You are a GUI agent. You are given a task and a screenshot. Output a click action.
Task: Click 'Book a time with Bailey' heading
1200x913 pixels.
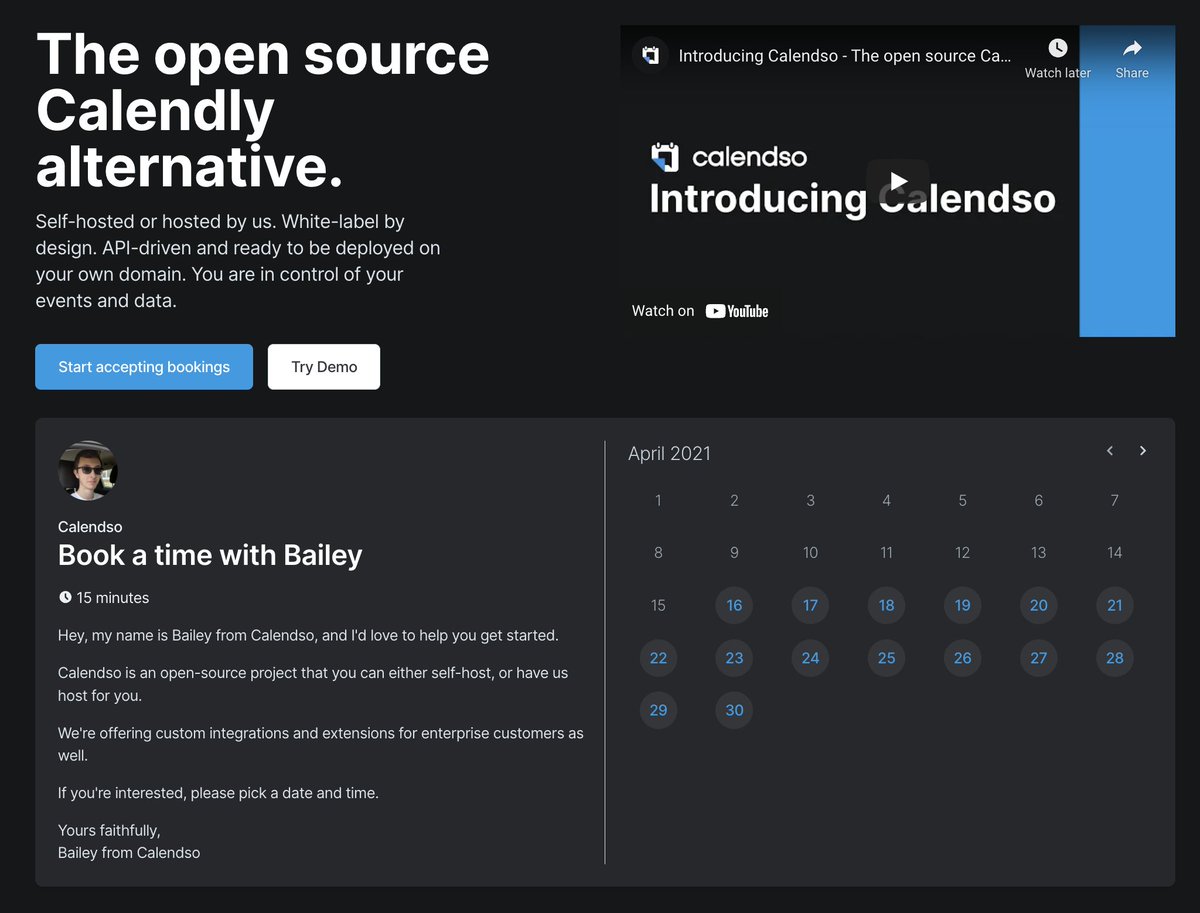click(x=210, y=555)
